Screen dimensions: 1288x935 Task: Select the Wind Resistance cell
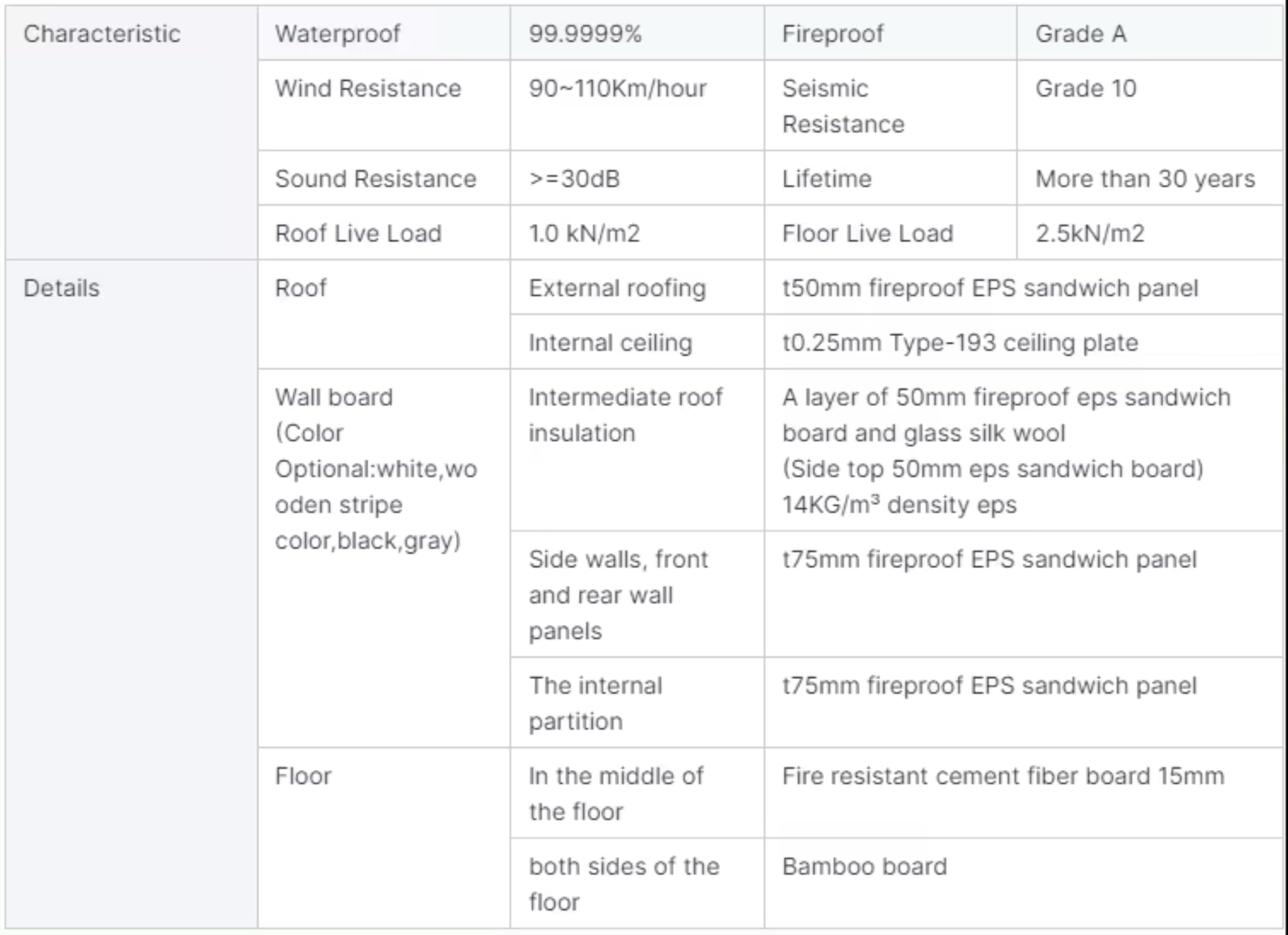coord(384,105)
